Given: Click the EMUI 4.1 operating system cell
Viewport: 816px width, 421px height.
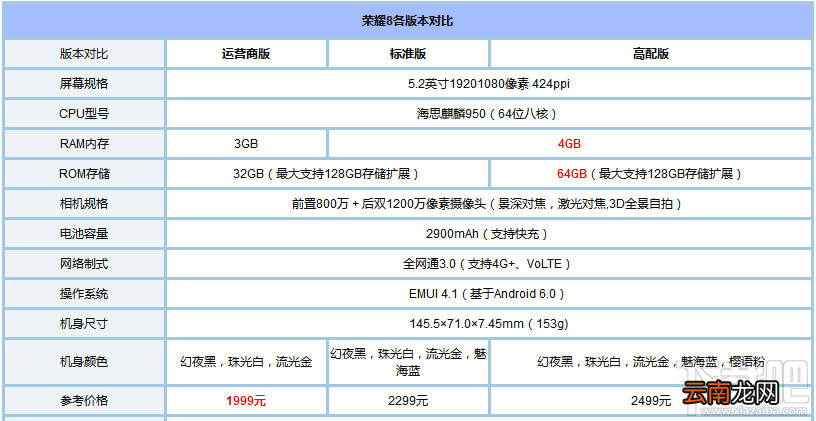Looking at the screenshot, I should (x=489, y=294).
